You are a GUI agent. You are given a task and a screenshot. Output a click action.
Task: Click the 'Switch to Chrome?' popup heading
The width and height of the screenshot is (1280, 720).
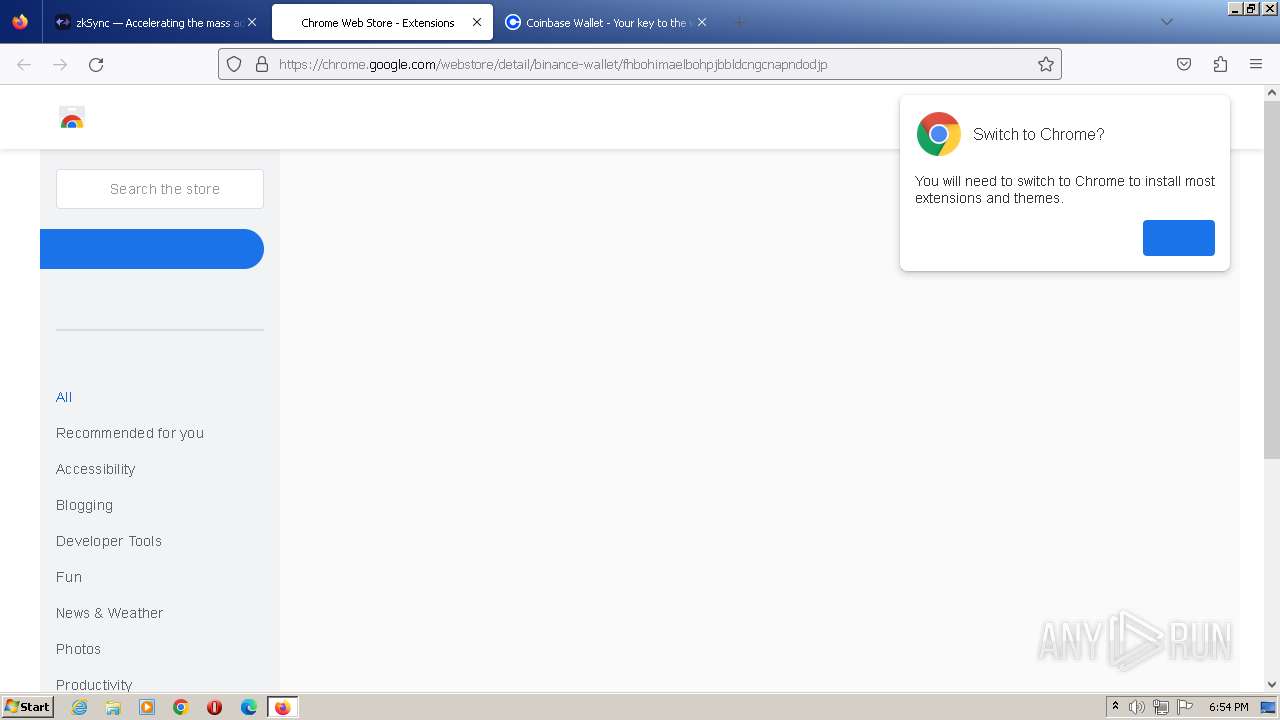1038,134
